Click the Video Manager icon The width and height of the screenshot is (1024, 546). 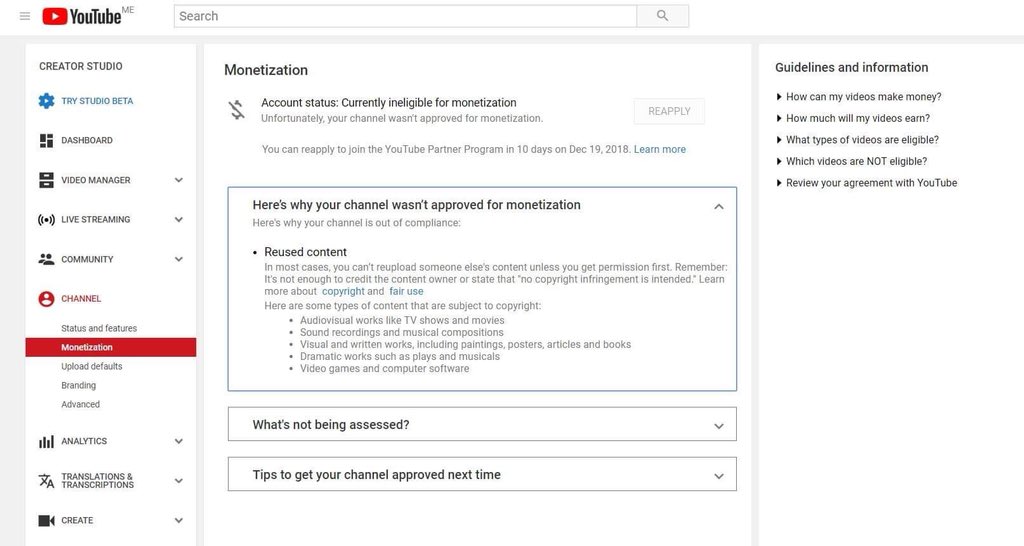click(x=46, y=180)
